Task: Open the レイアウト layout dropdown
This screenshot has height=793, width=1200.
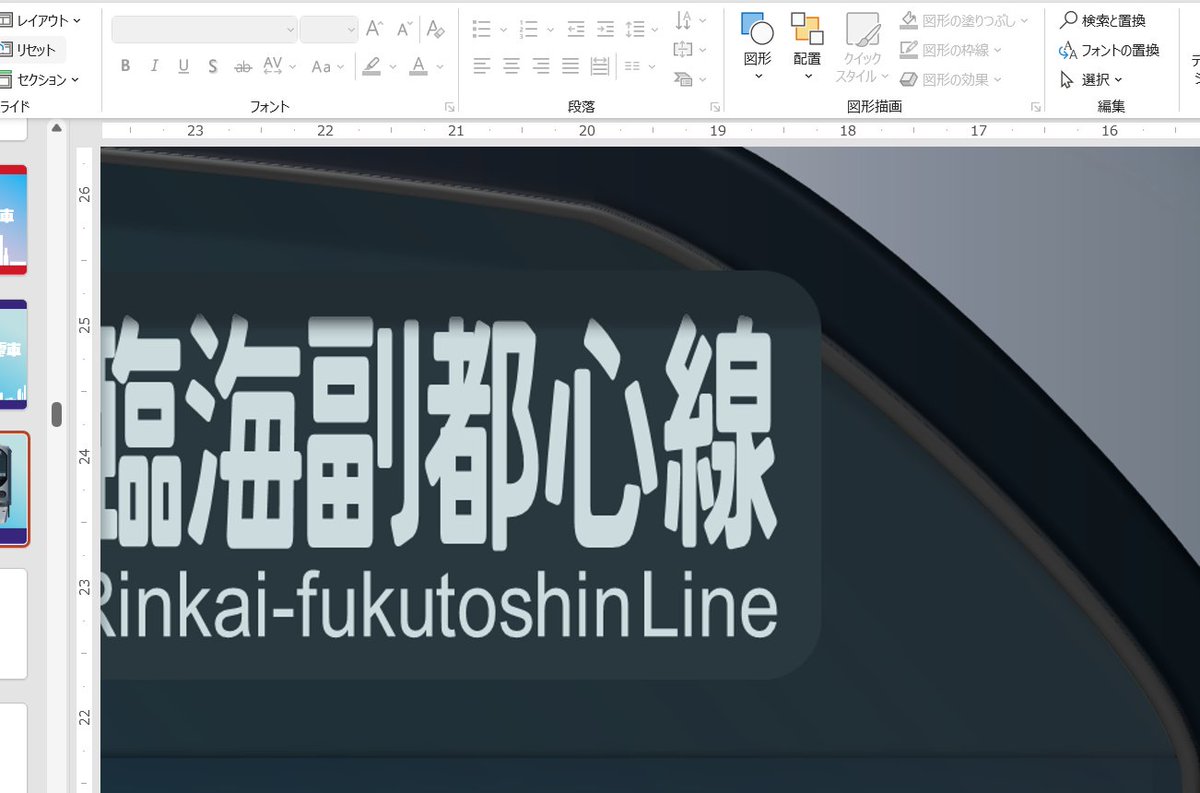Action: pyautogui.click(x=41, y=20)
